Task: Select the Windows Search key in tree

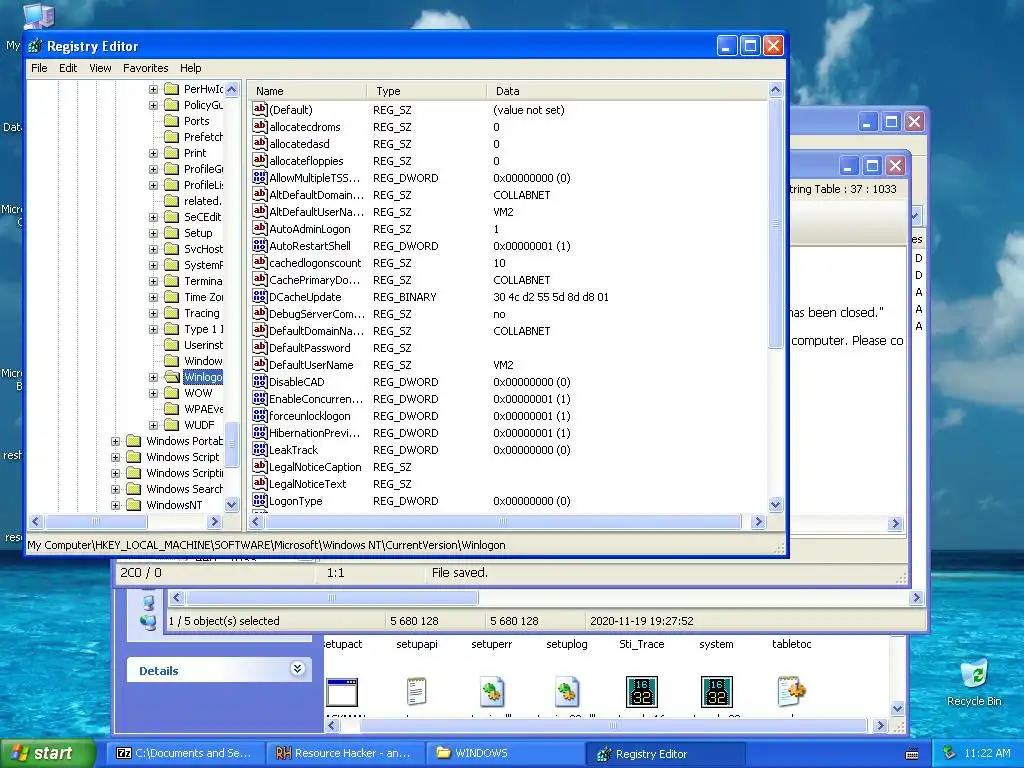Action: [184, 488]
